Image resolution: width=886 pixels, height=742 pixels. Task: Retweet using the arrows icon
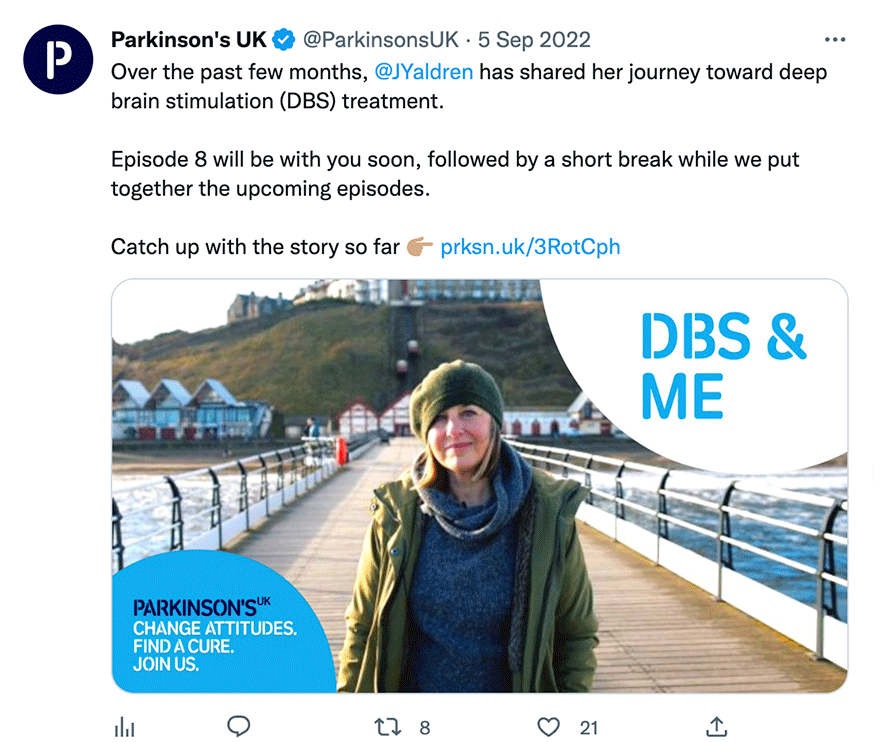(x=387, y=727)
